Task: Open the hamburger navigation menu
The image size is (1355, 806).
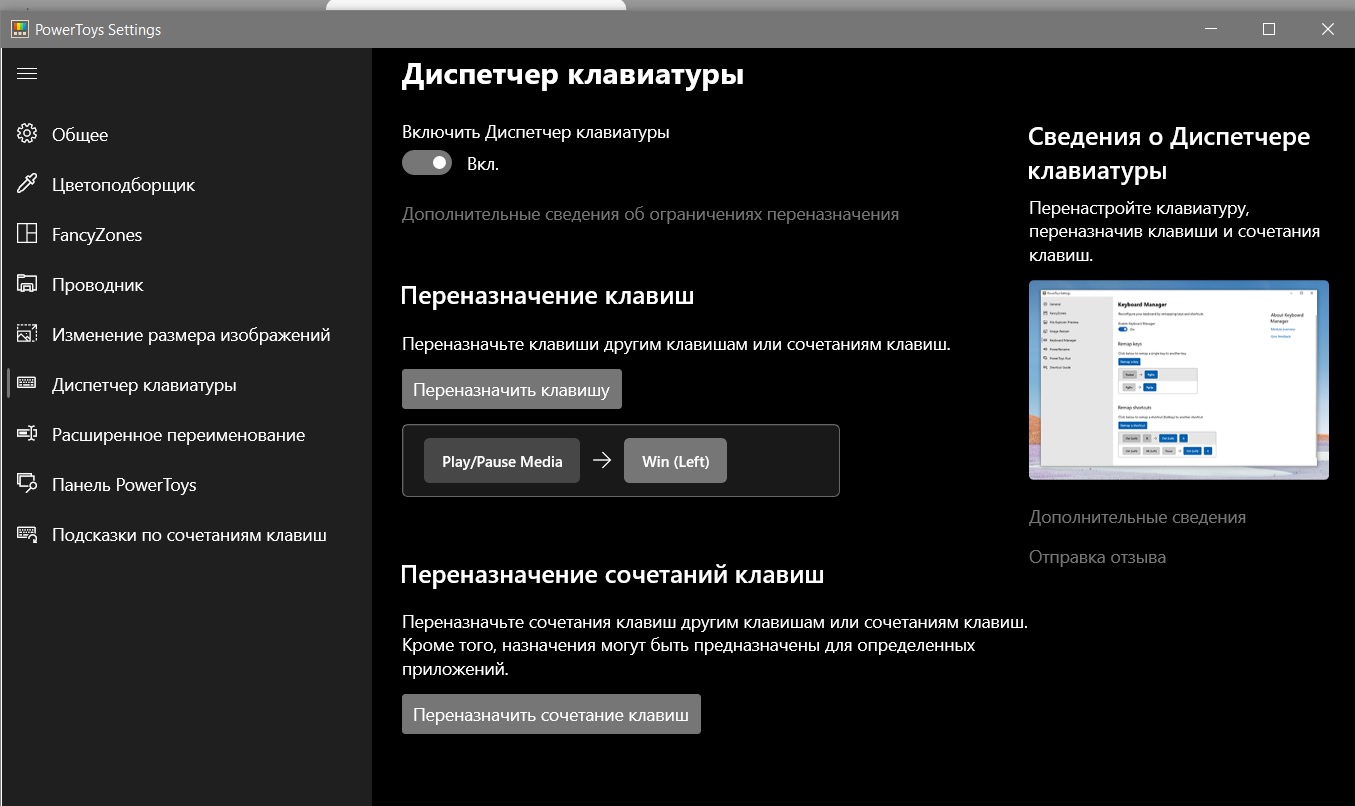Action: pyautogui.click(x=27, y=73)
